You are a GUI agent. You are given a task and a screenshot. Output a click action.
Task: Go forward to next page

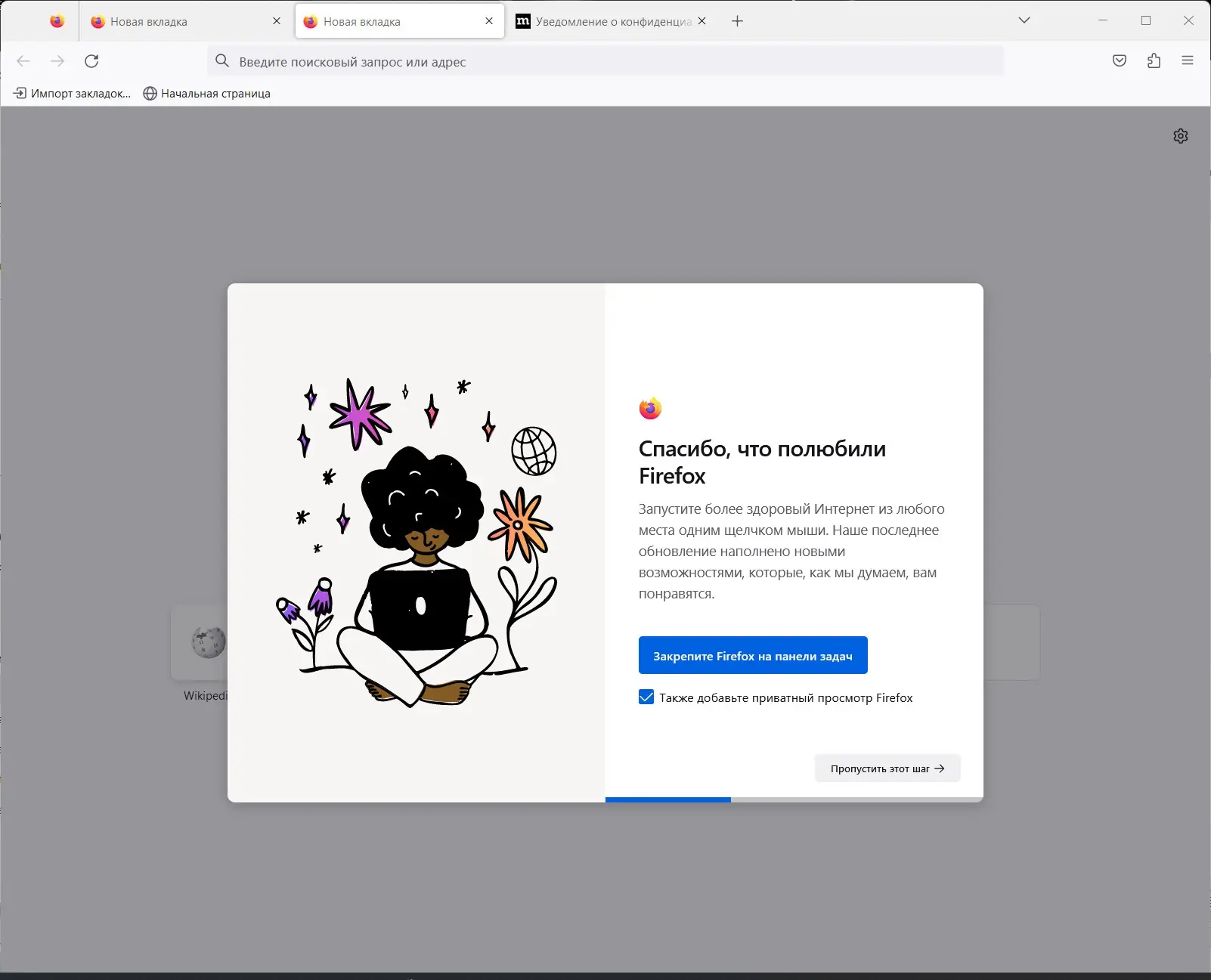(x=57, y=61)
